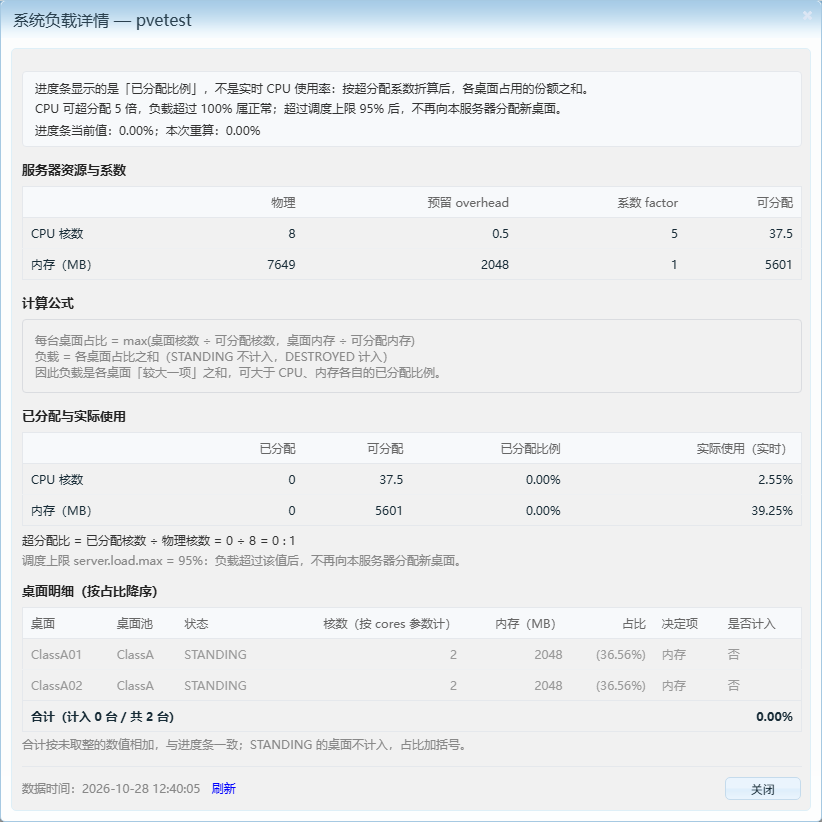Click the dialog title 系统负载详情 — pvetest

click(x=102, y=20)
